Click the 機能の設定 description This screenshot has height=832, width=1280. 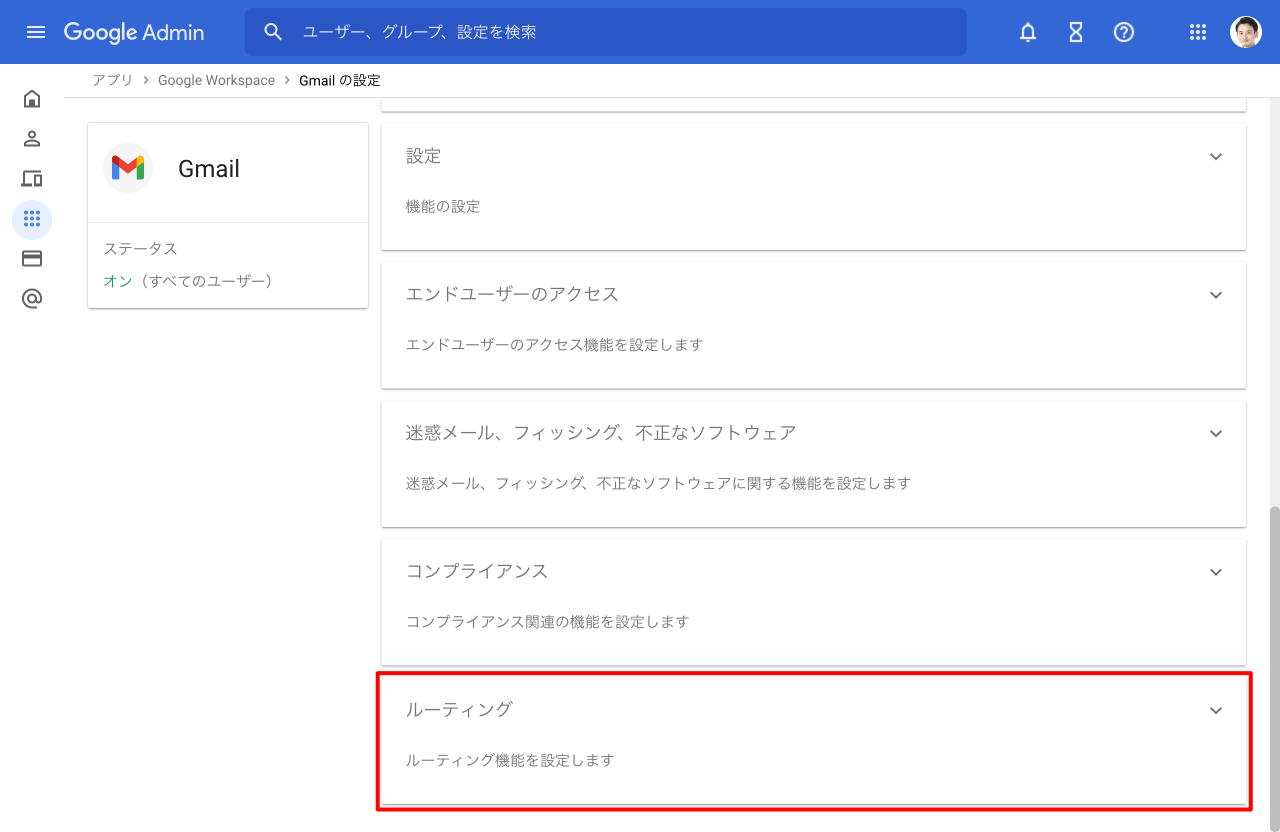tap(443, 207)
